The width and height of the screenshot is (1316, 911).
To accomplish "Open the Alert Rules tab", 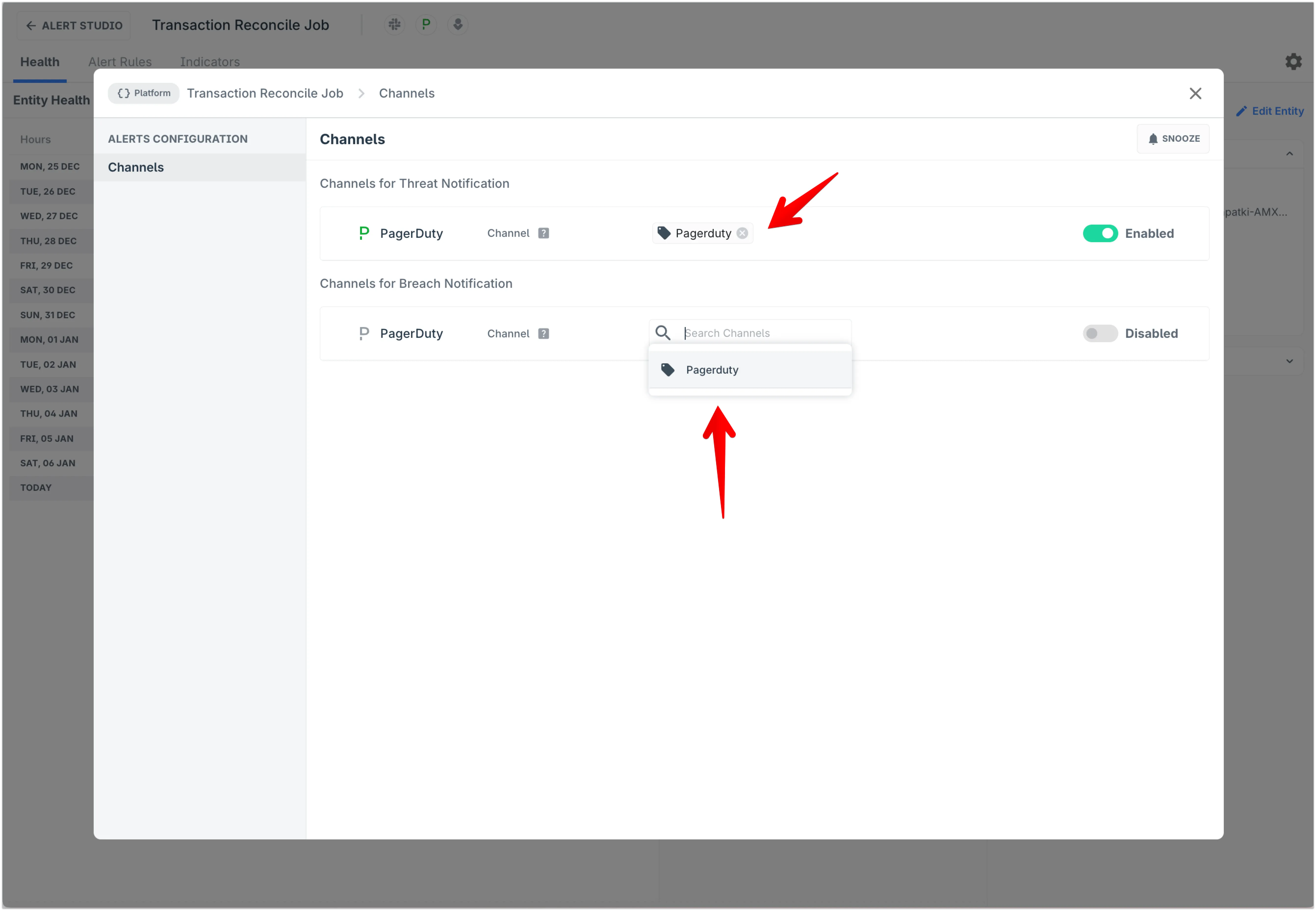I will coord(120,62).
